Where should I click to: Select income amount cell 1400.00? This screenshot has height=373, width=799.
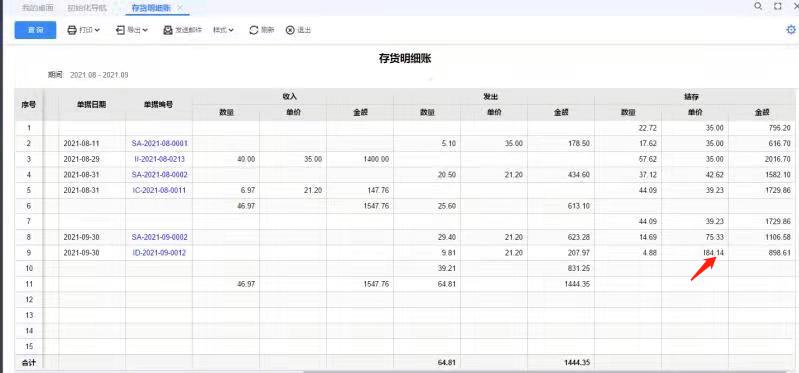tap(360, 159)
